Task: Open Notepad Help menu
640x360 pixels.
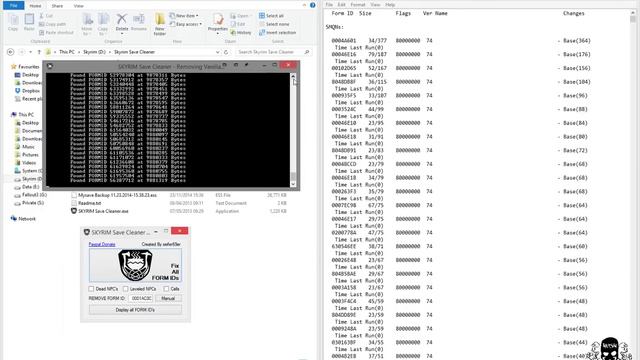Action: coord(390,5)
